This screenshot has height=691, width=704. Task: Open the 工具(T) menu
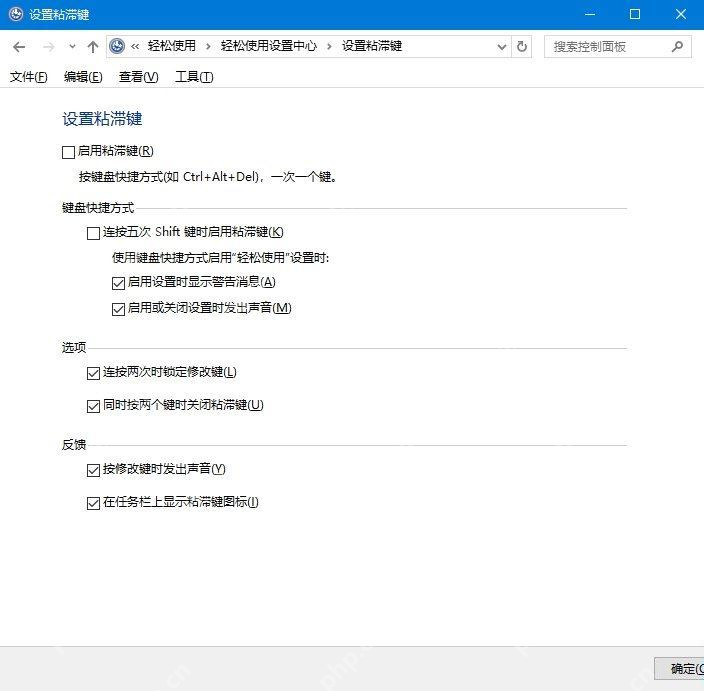[194, 77]
